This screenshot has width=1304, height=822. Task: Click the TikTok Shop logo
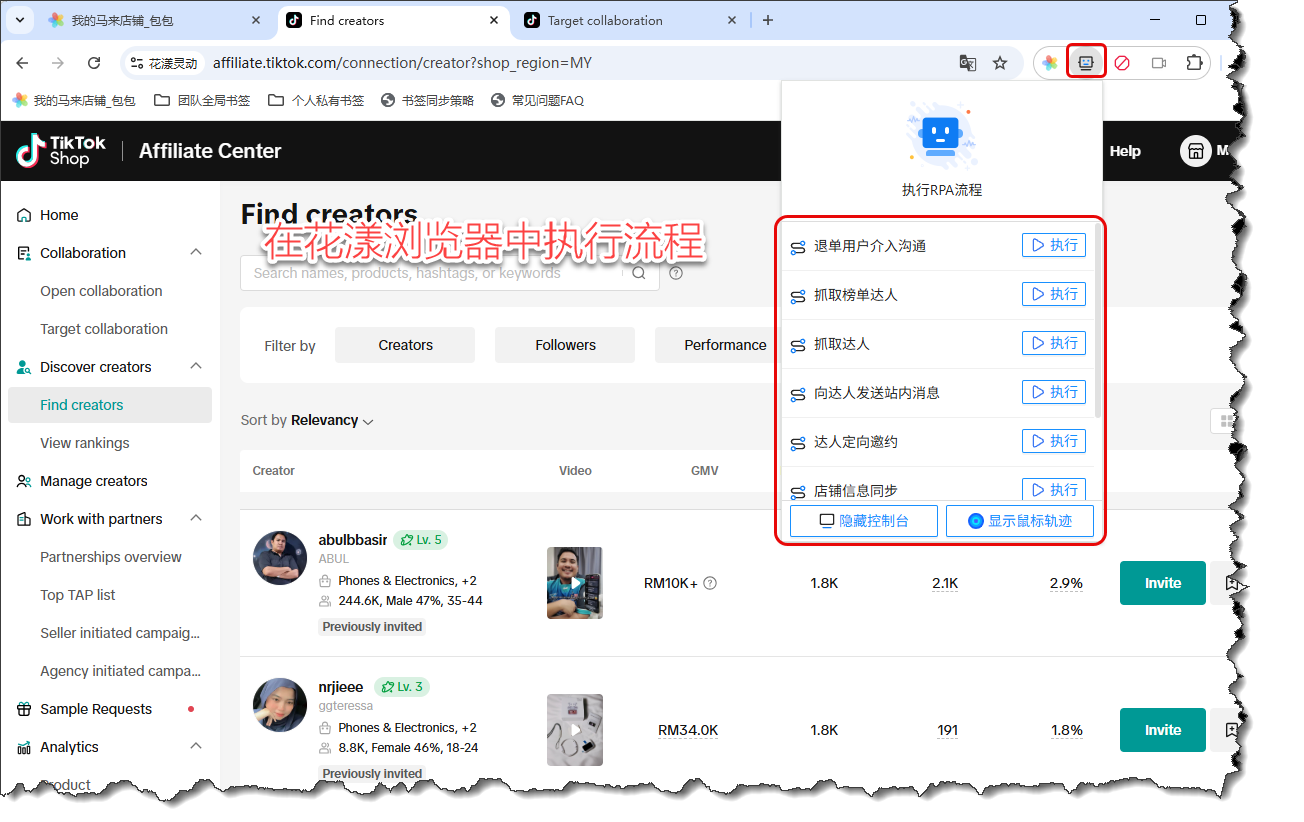click(61, 151)
